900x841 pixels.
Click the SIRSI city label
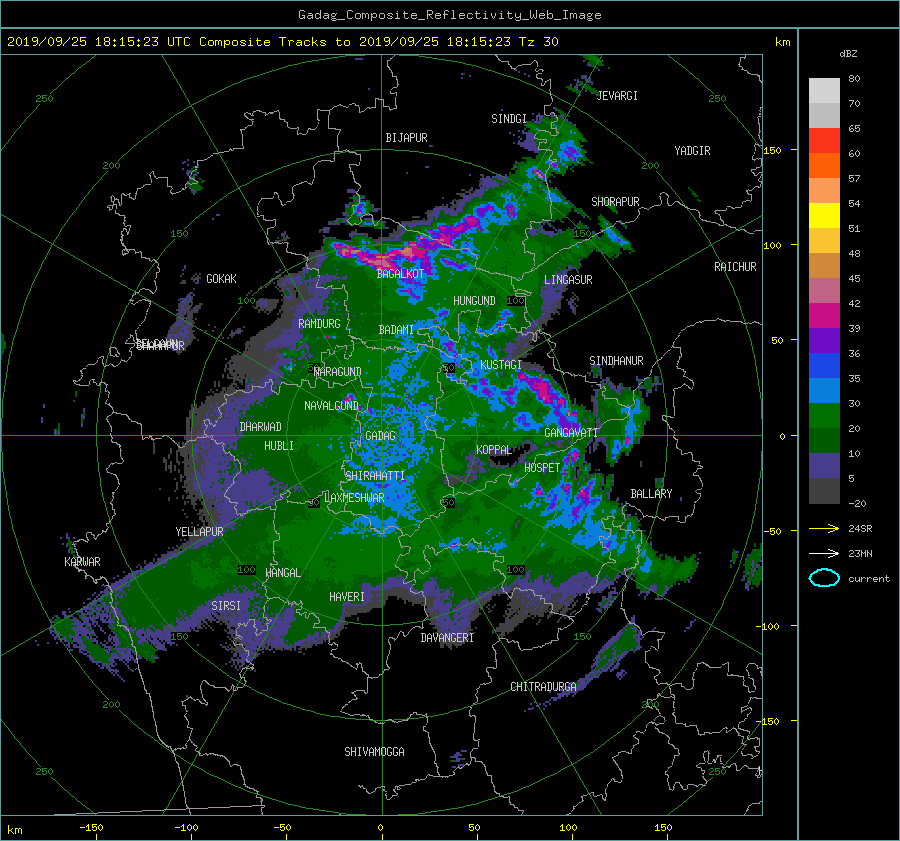[226, 606]
